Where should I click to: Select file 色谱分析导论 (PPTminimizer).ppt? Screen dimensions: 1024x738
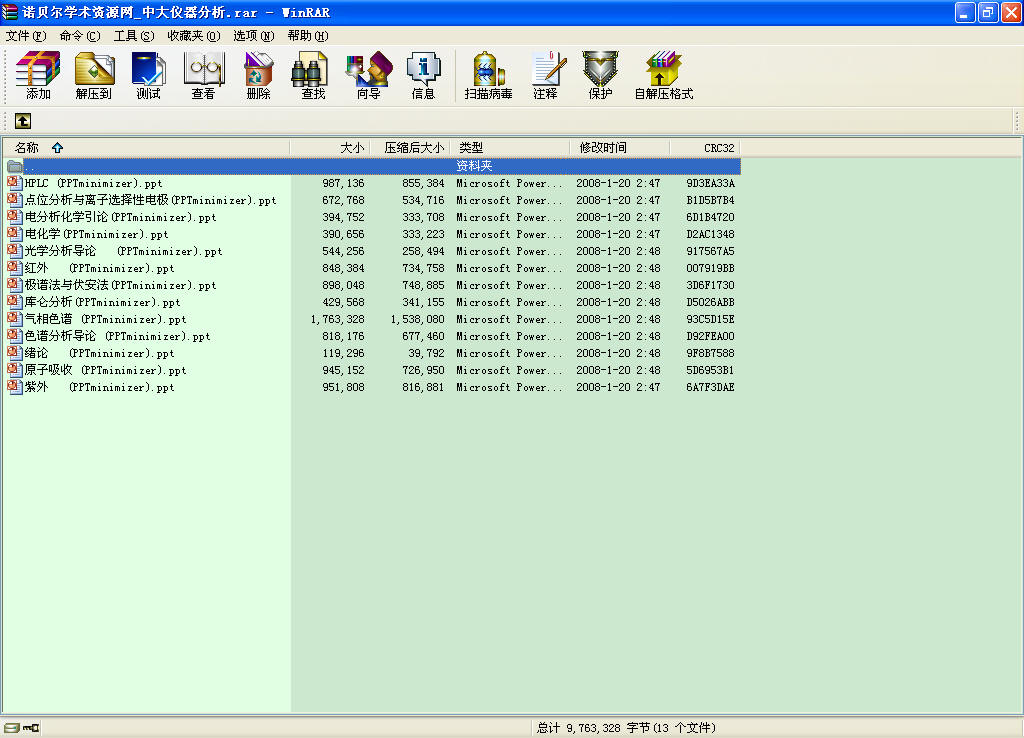118,336
